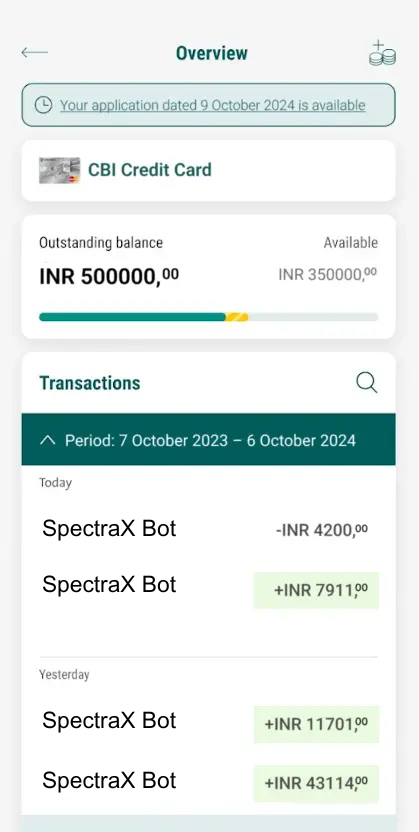
Task: Tap the yellow striped segment of balance bar
Action: pos(237,317)
